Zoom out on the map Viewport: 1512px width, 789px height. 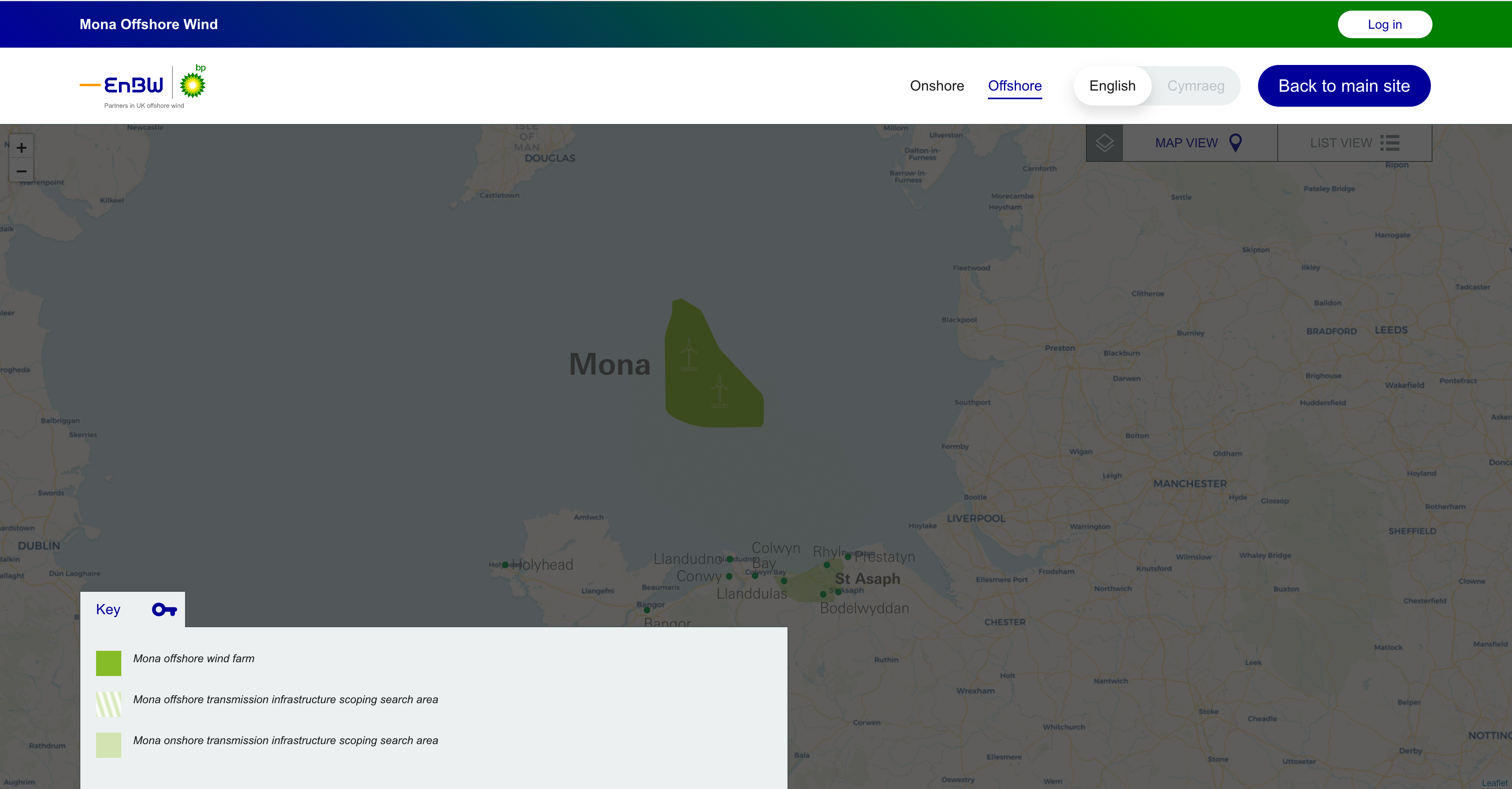22,171
